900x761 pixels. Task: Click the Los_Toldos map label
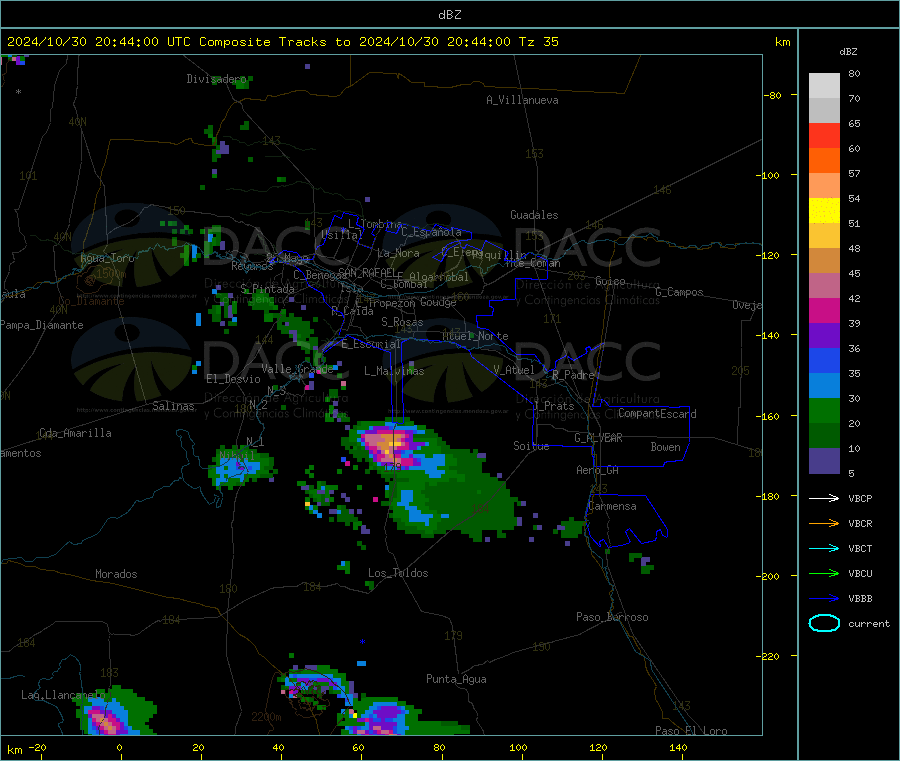click(x=398, y=573)
